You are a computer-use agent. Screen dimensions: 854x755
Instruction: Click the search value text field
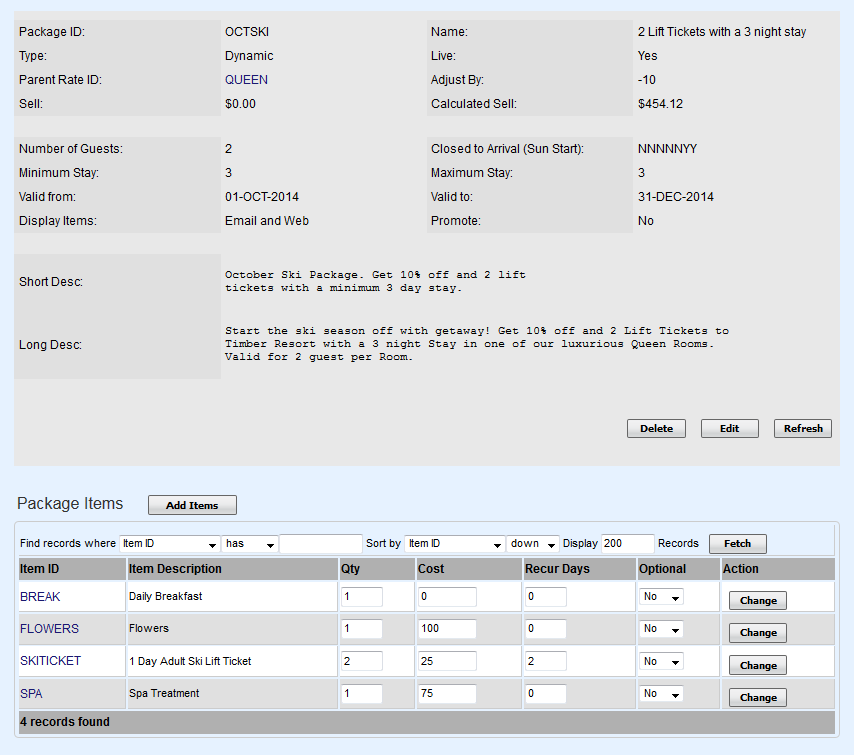tap(320, 544)
